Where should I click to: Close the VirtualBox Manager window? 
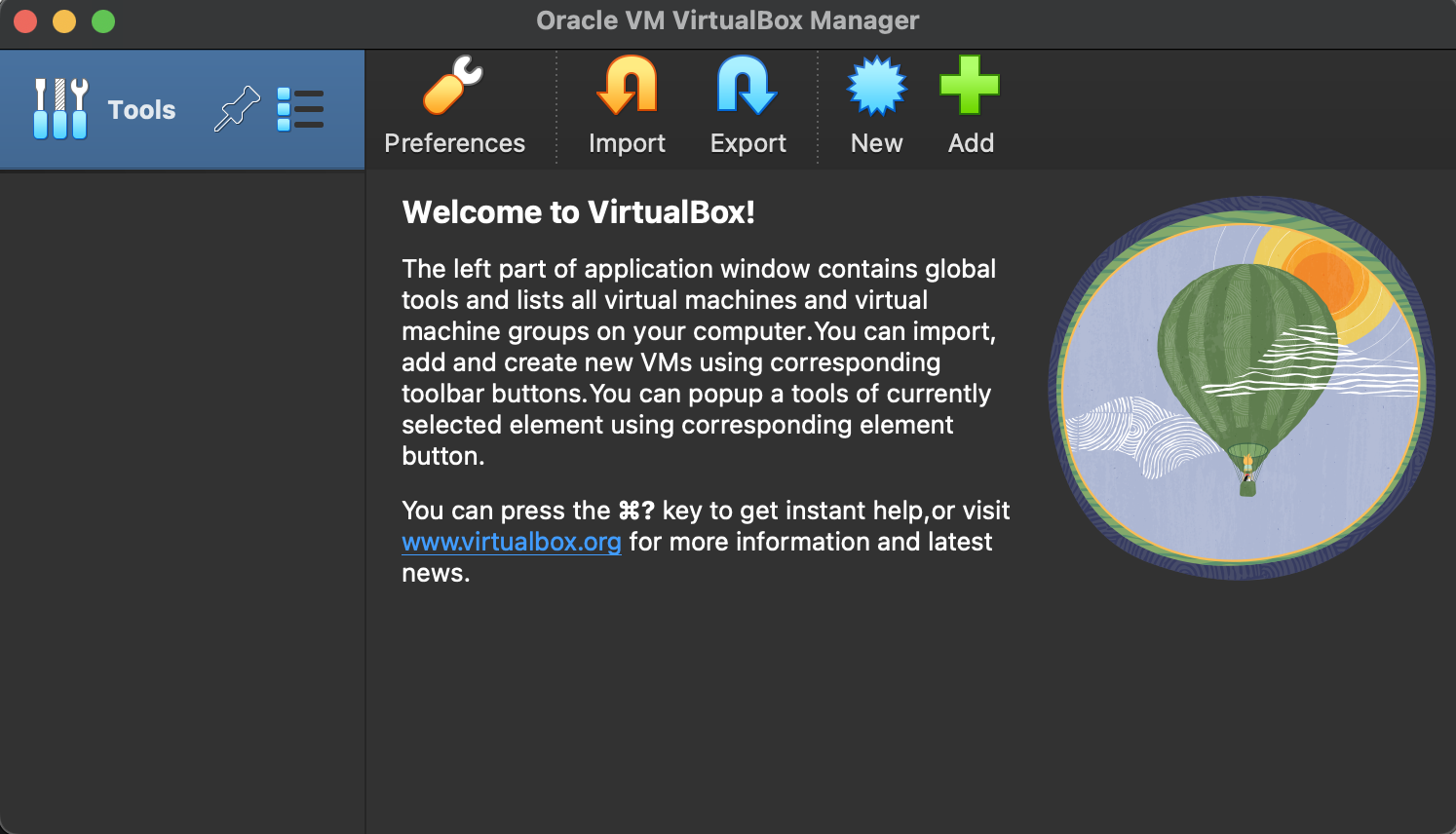[x=25, y=21]
